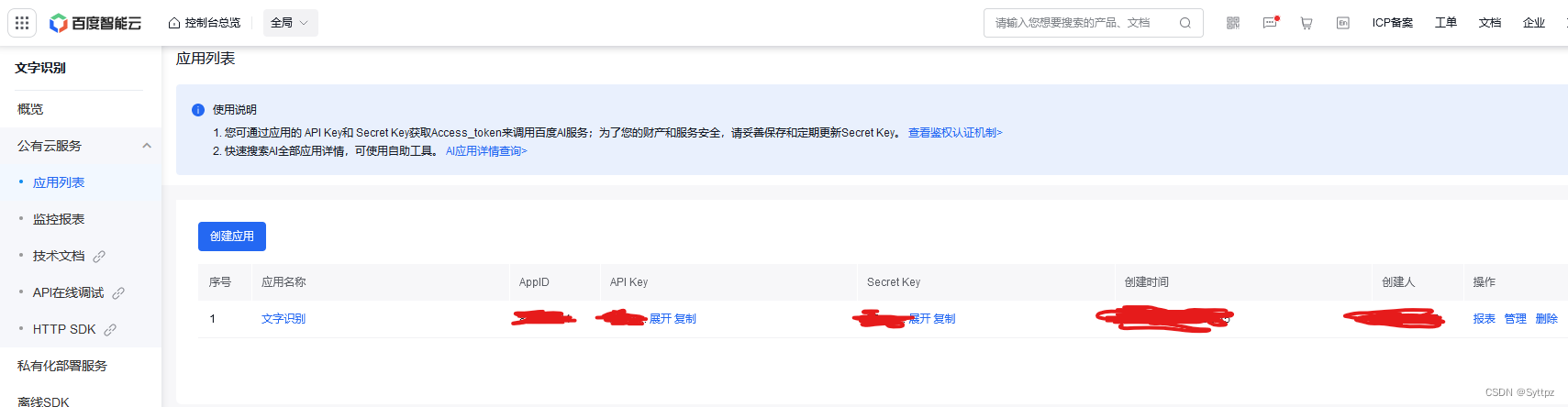Image resolution: width=1568 pixels, height=407 pixels.
Task: Open the shopping cart icon
Action: point(1307,23)
